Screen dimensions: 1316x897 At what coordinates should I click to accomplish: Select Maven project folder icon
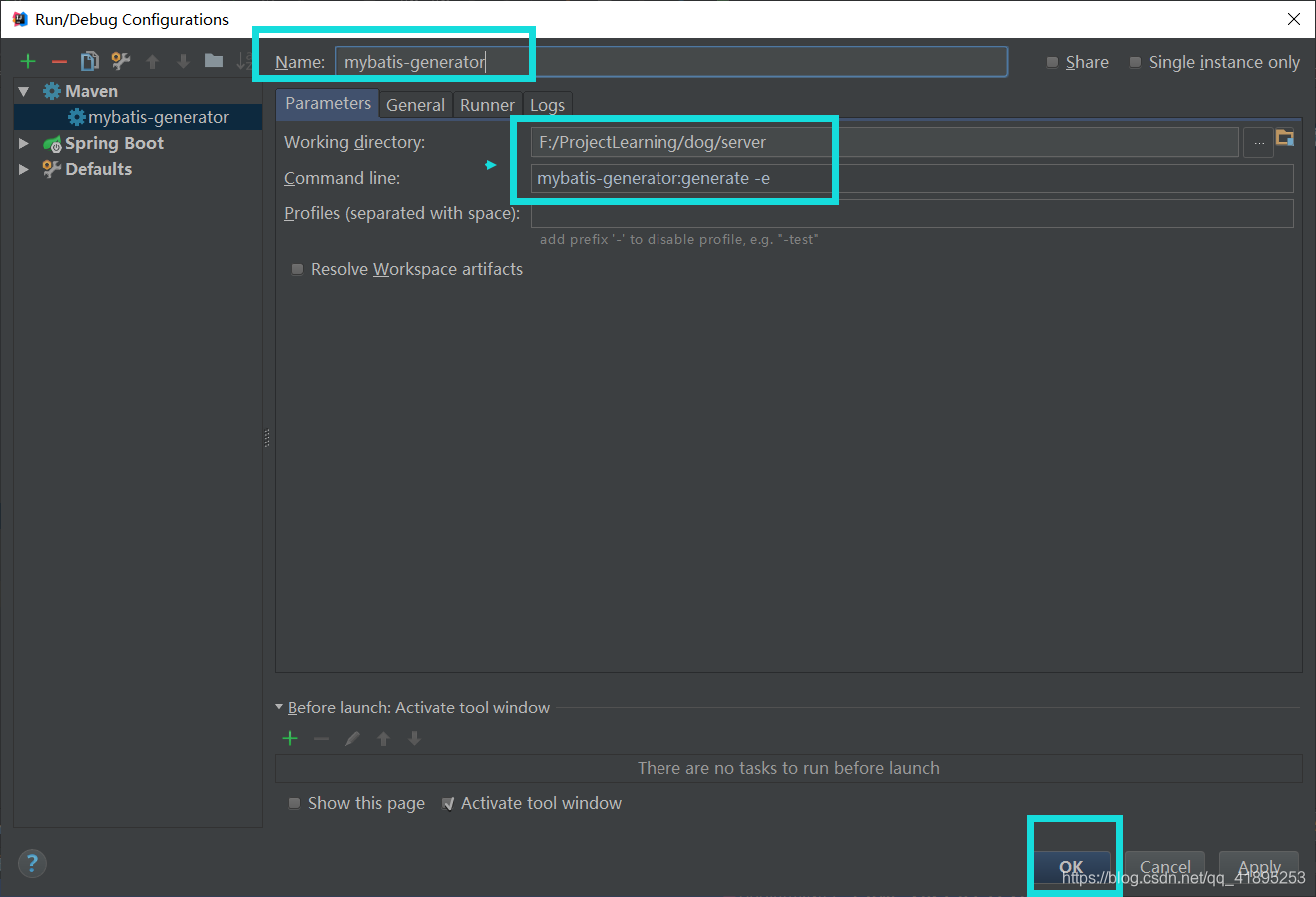tap(1285, 137)
